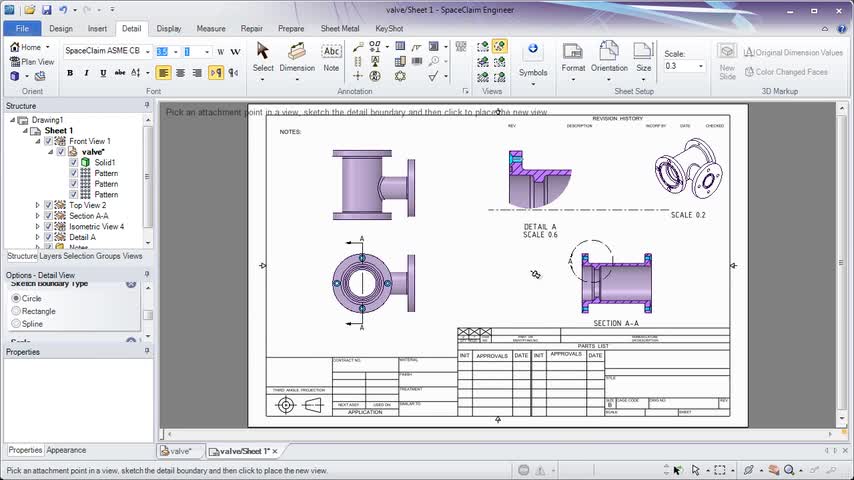This screenshot has height=480, width=854.
Task: Toggle Section A-A checkbox
Action: tap(48, 216)
